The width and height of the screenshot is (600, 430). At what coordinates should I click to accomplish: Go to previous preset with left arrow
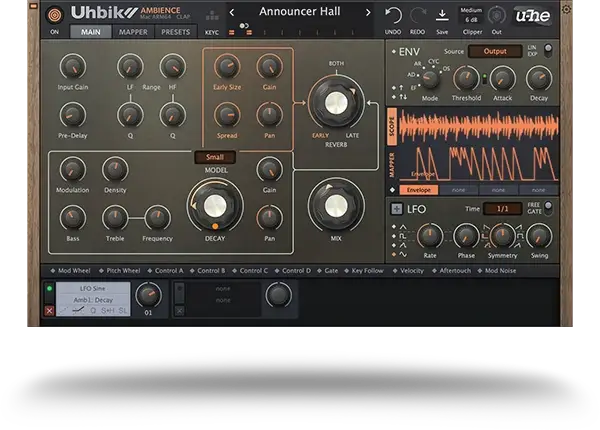(232, 13)
